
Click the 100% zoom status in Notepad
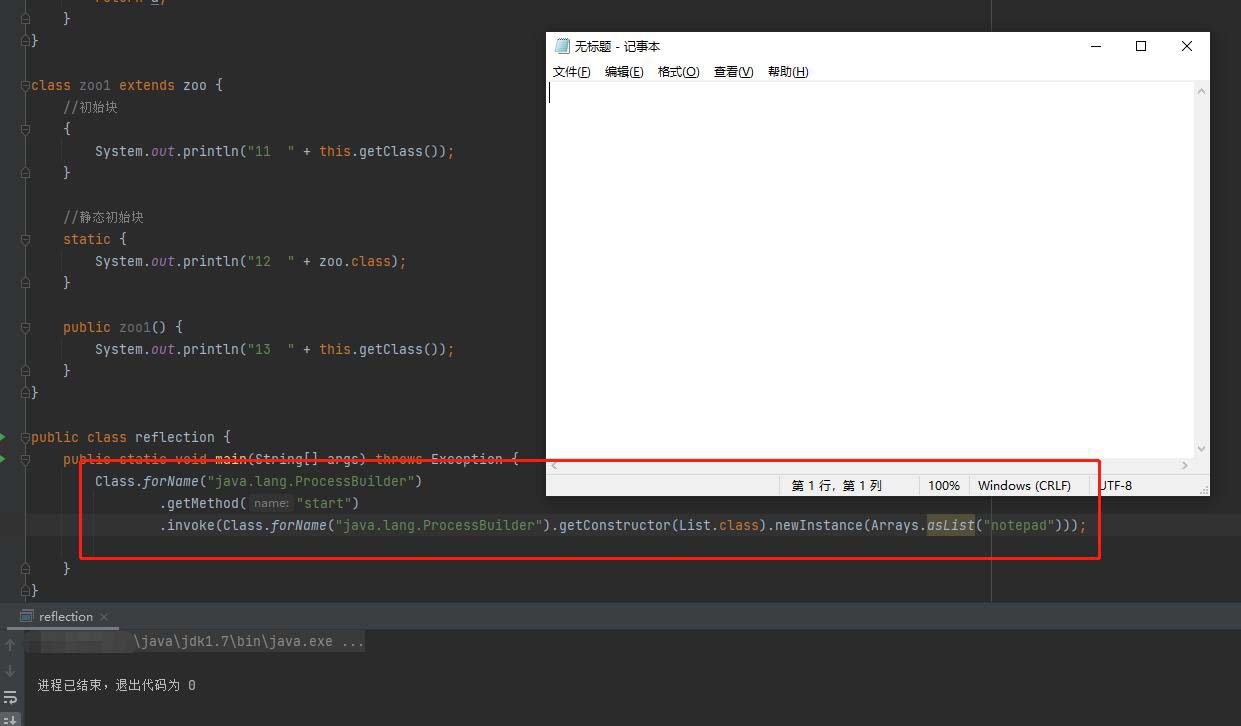944,486
